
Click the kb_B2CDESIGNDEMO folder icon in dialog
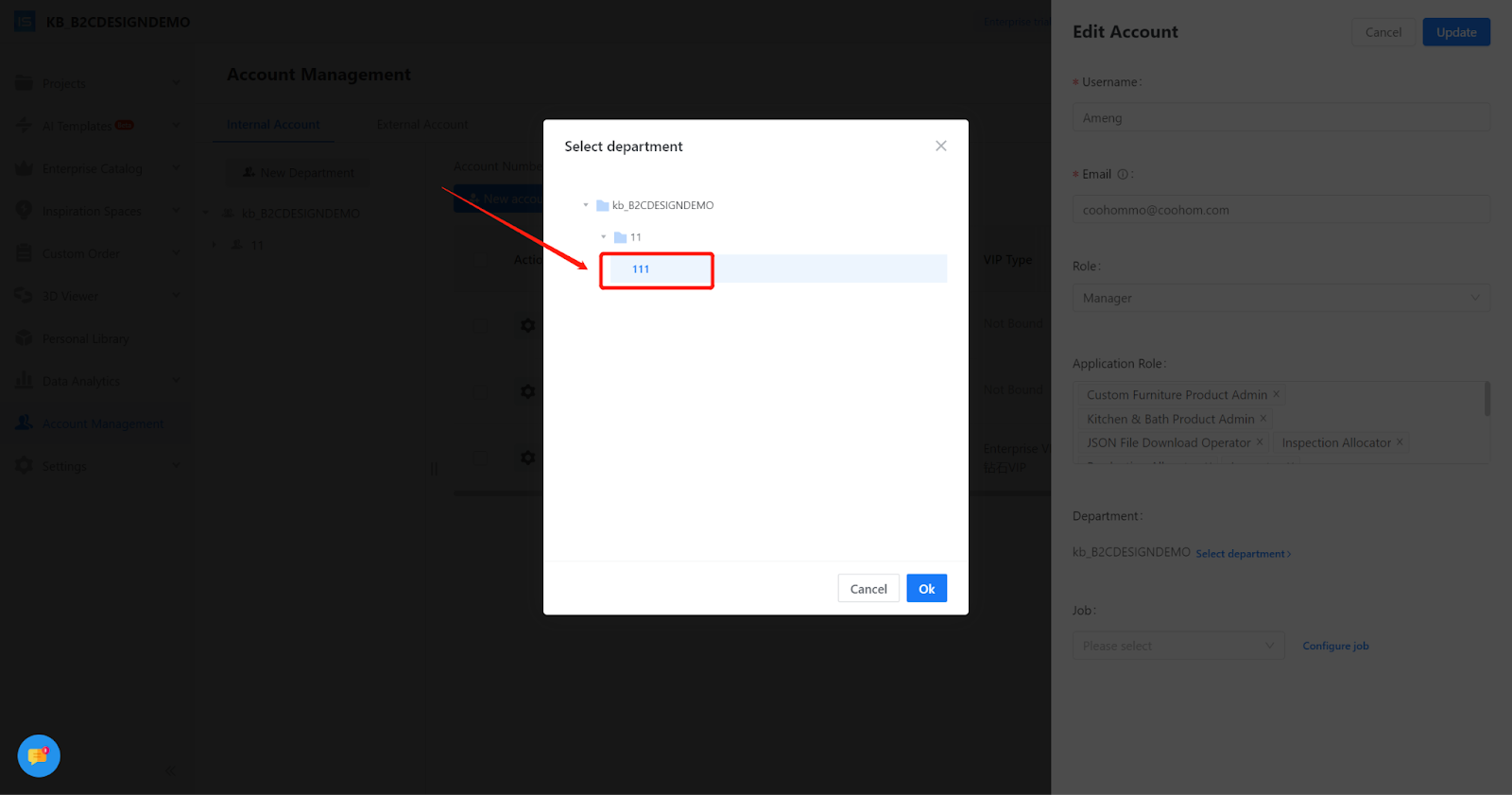point(602,205)
